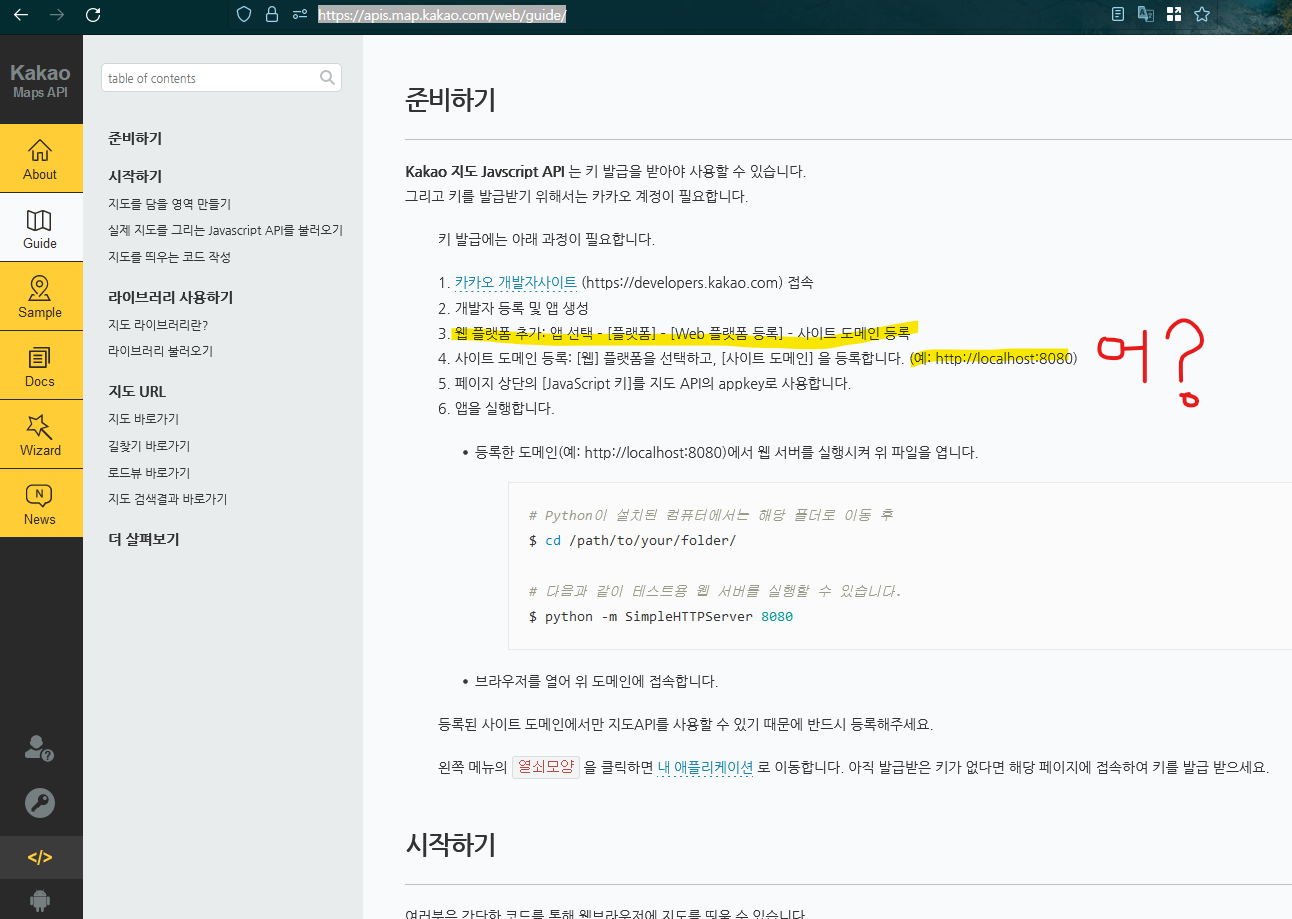Click the 'python -m SimpleHTTPServer 8080' code line

point(660,617)
